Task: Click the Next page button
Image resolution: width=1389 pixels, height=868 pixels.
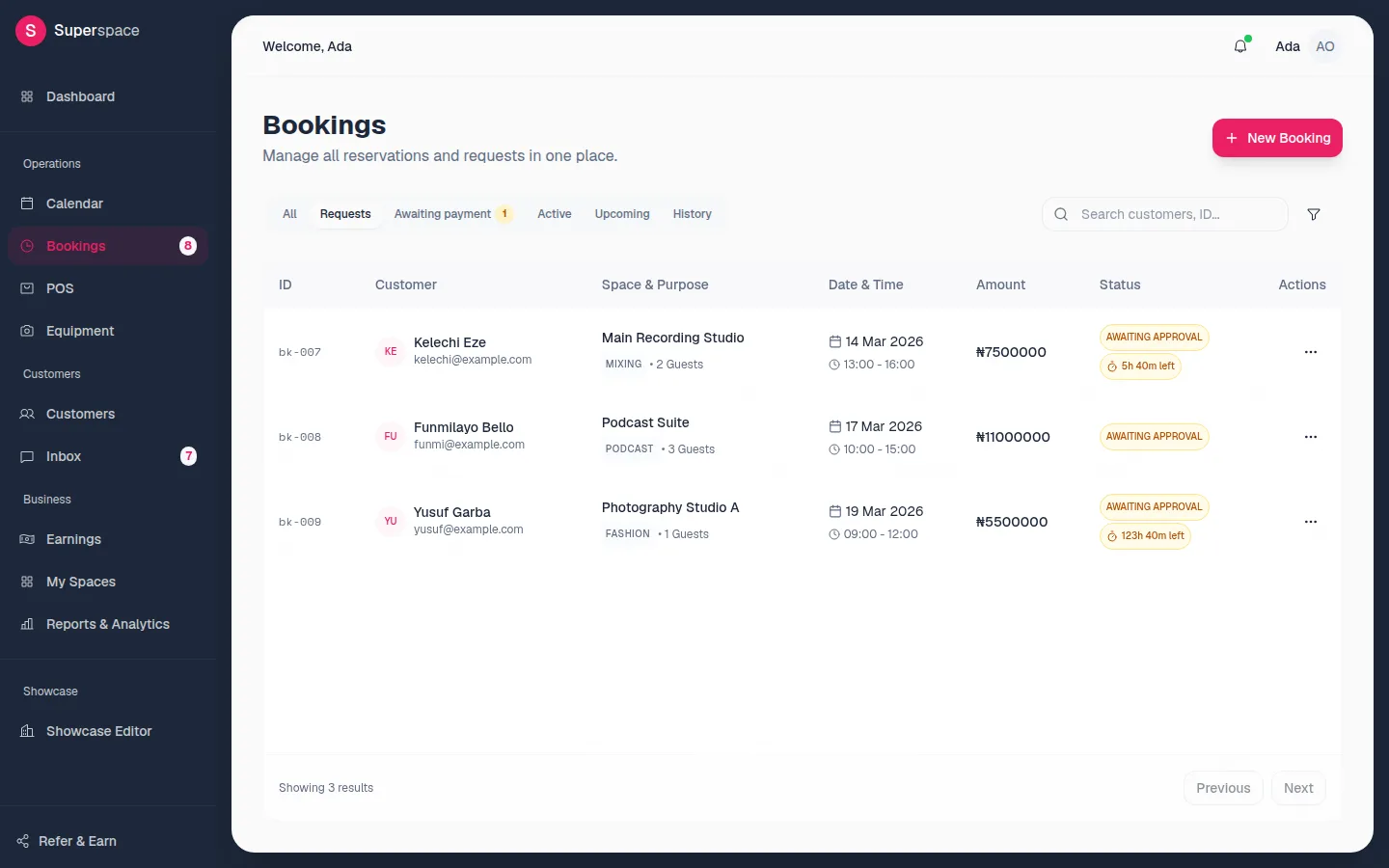Action: [x=1298, y=788]
